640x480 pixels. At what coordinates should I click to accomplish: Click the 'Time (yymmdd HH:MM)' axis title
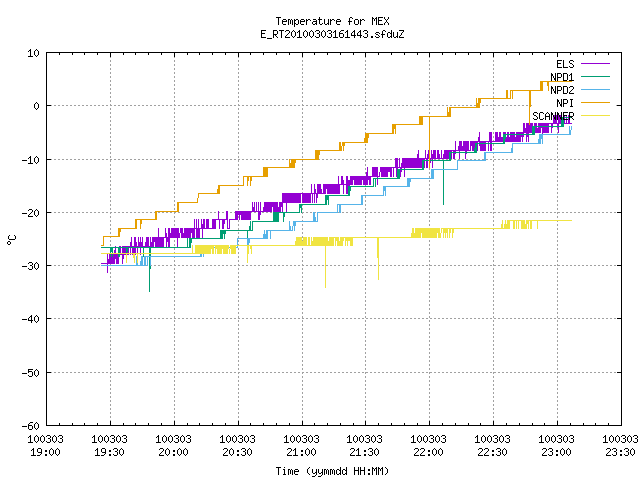[332, 471]
